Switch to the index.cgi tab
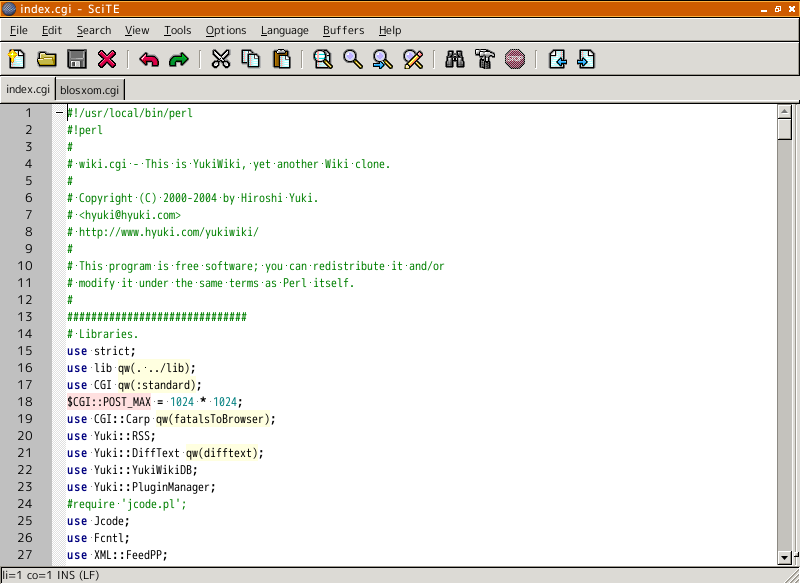 28,89
